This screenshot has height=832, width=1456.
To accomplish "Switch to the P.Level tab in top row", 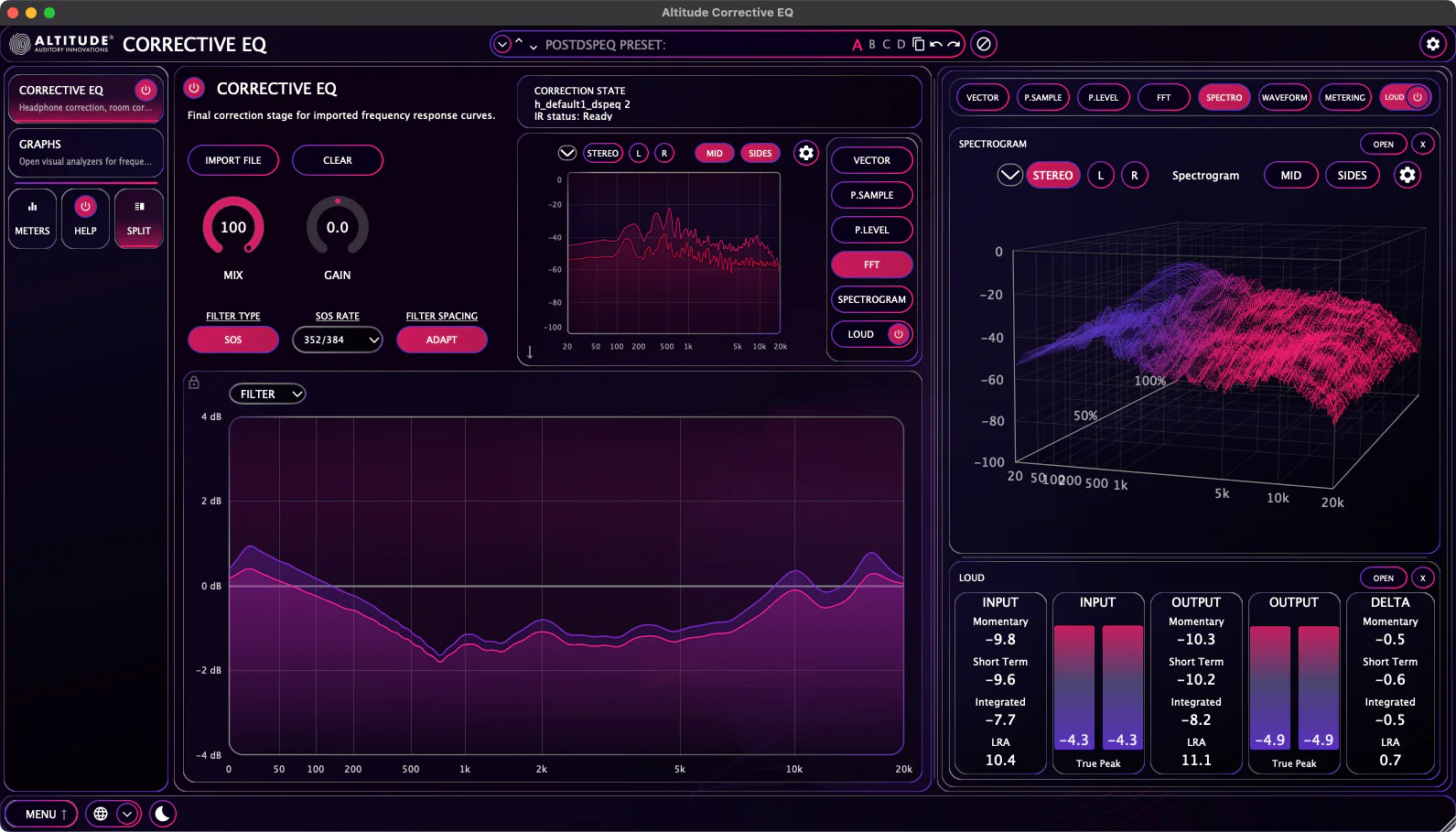I will point(1104,97).
